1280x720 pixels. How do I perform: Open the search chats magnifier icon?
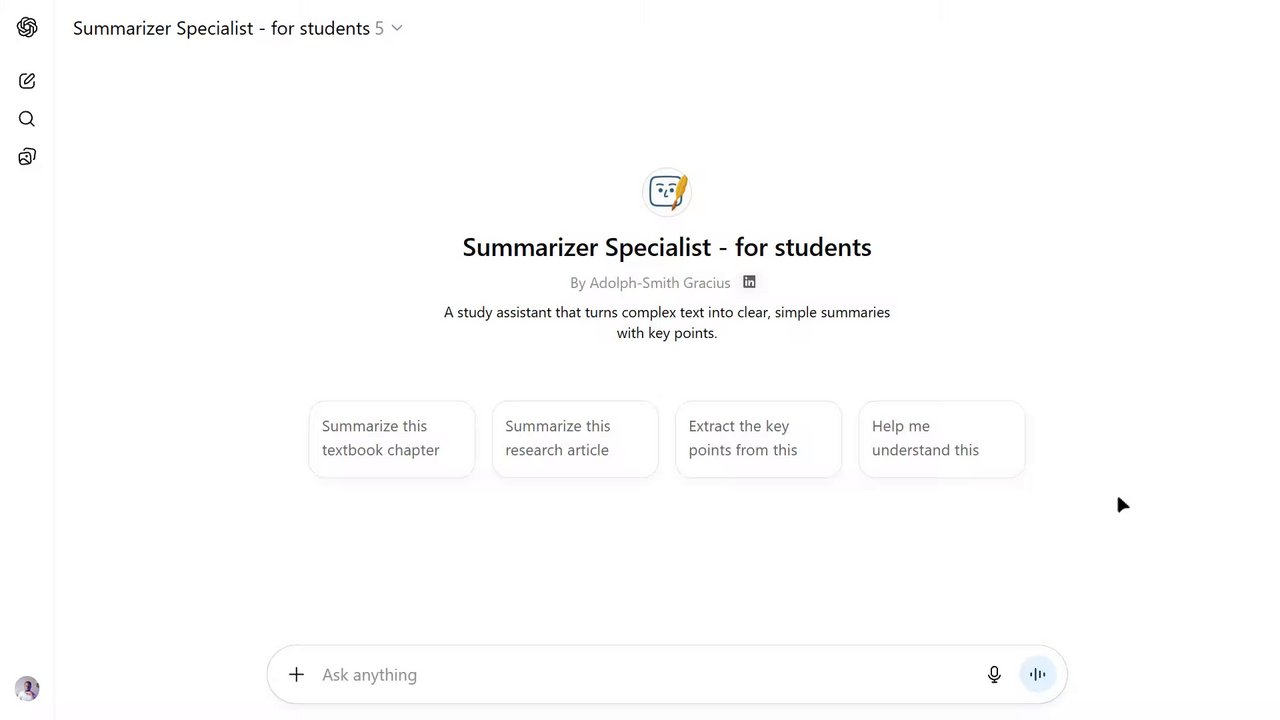[x=27, y=119]
